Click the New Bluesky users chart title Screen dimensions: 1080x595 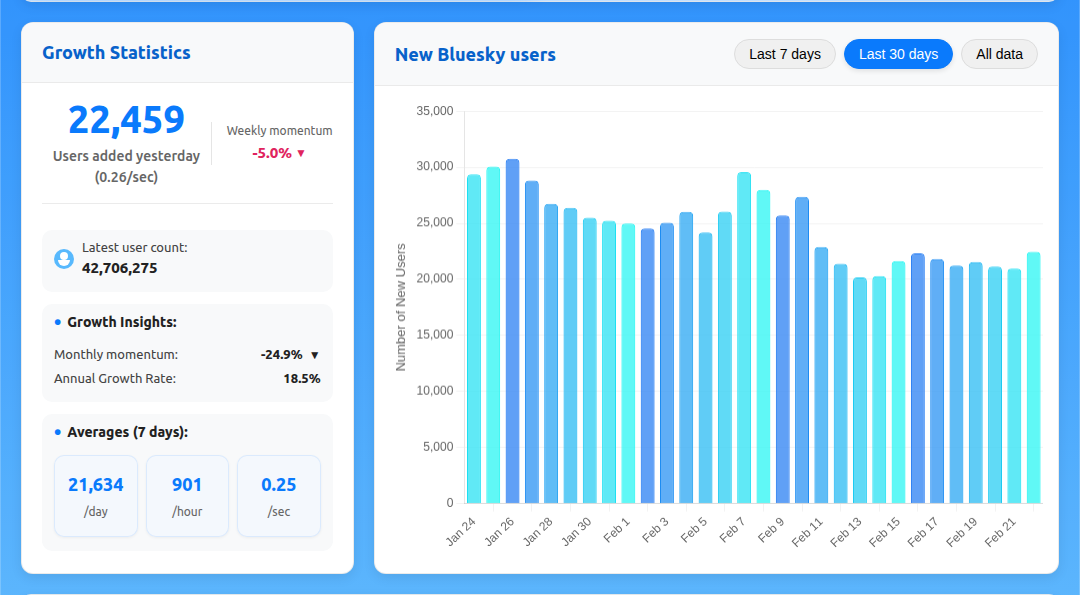475,55
